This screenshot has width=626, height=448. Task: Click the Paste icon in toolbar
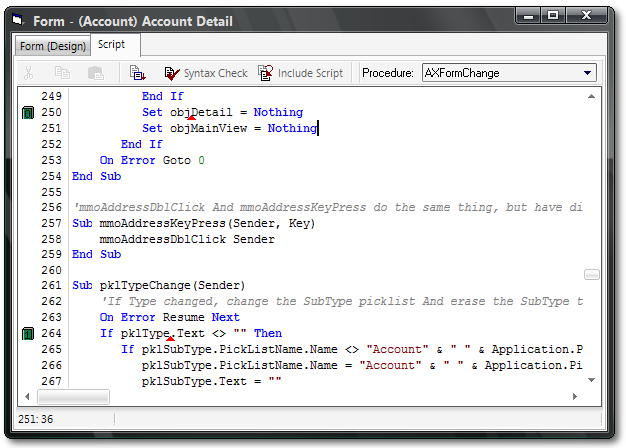pos(96,73)
